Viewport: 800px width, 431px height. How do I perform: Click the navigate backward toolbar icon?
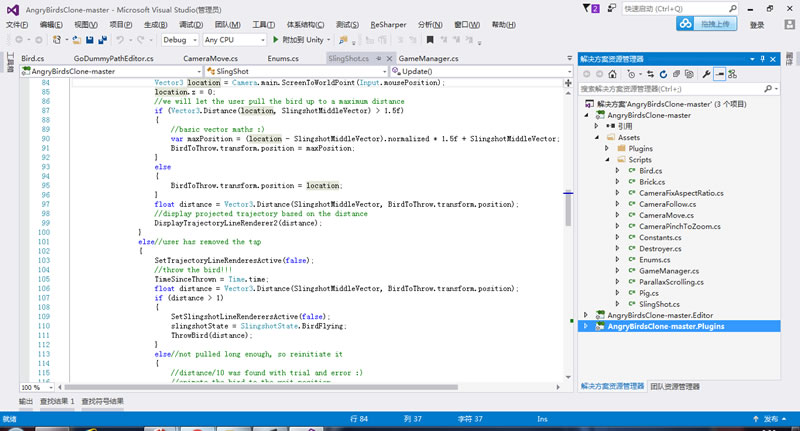(x=19, y=39)
